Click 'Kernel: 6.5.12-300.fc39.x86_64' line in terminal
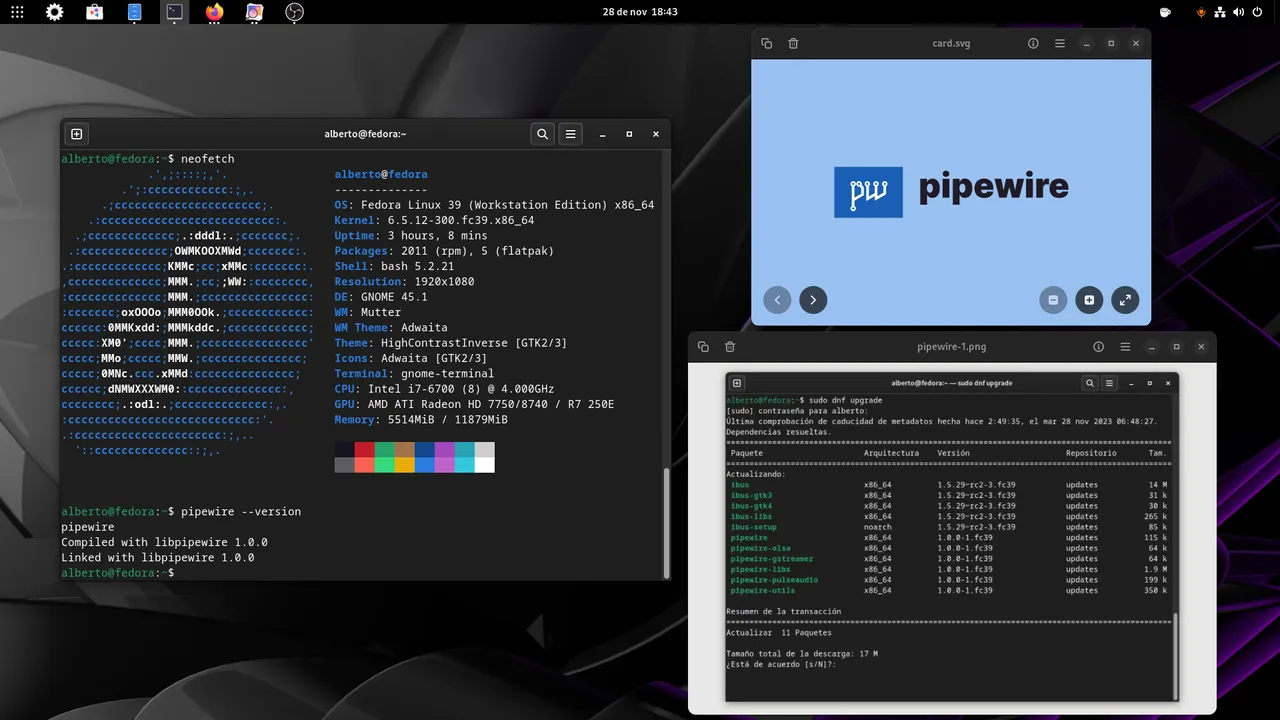Viewport: 1280px width, 720px height. click(x=434, y=220)
